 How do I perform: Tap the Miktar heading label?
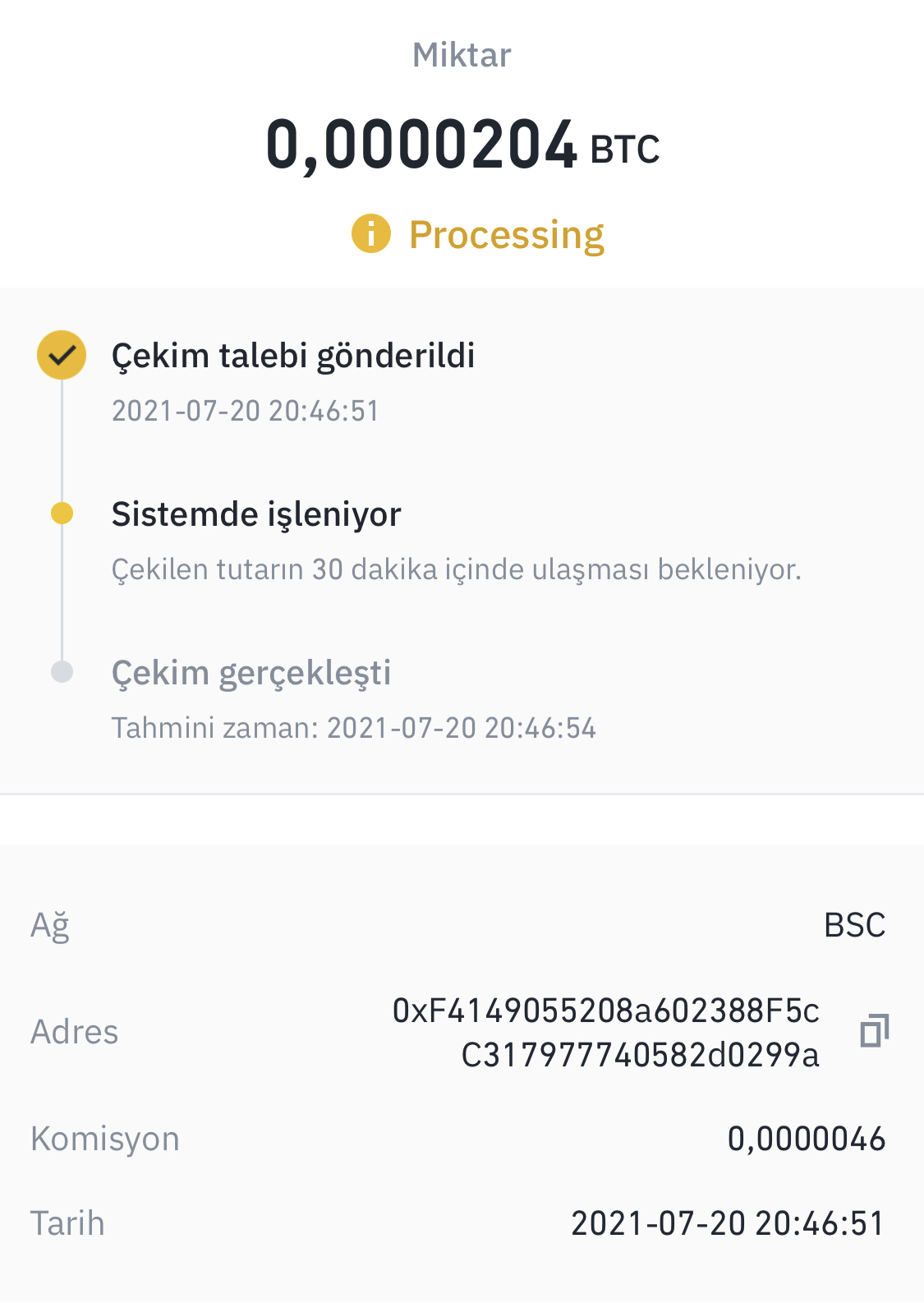tap(462, 55)
